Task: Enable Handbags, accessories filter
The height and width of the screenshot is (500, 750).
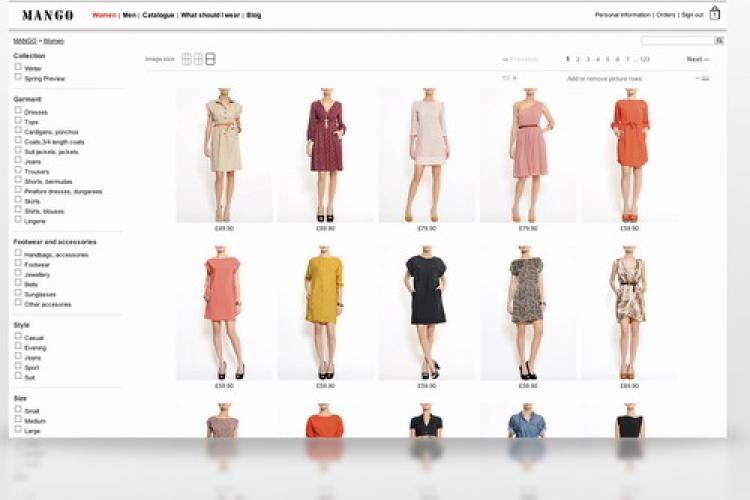Action: 18,253
